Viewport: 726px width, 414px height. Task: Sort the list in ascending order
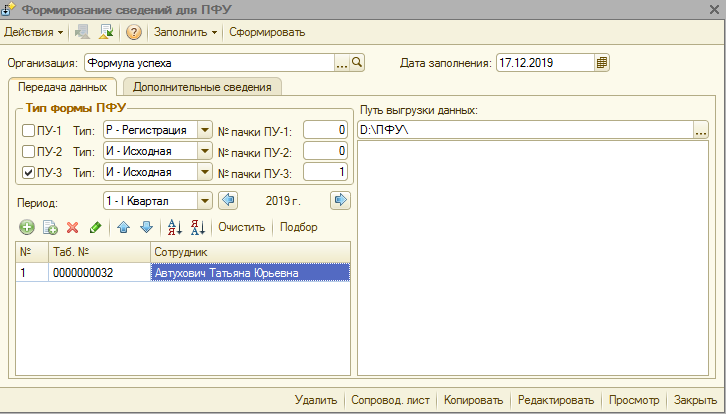tap(175, 227)
